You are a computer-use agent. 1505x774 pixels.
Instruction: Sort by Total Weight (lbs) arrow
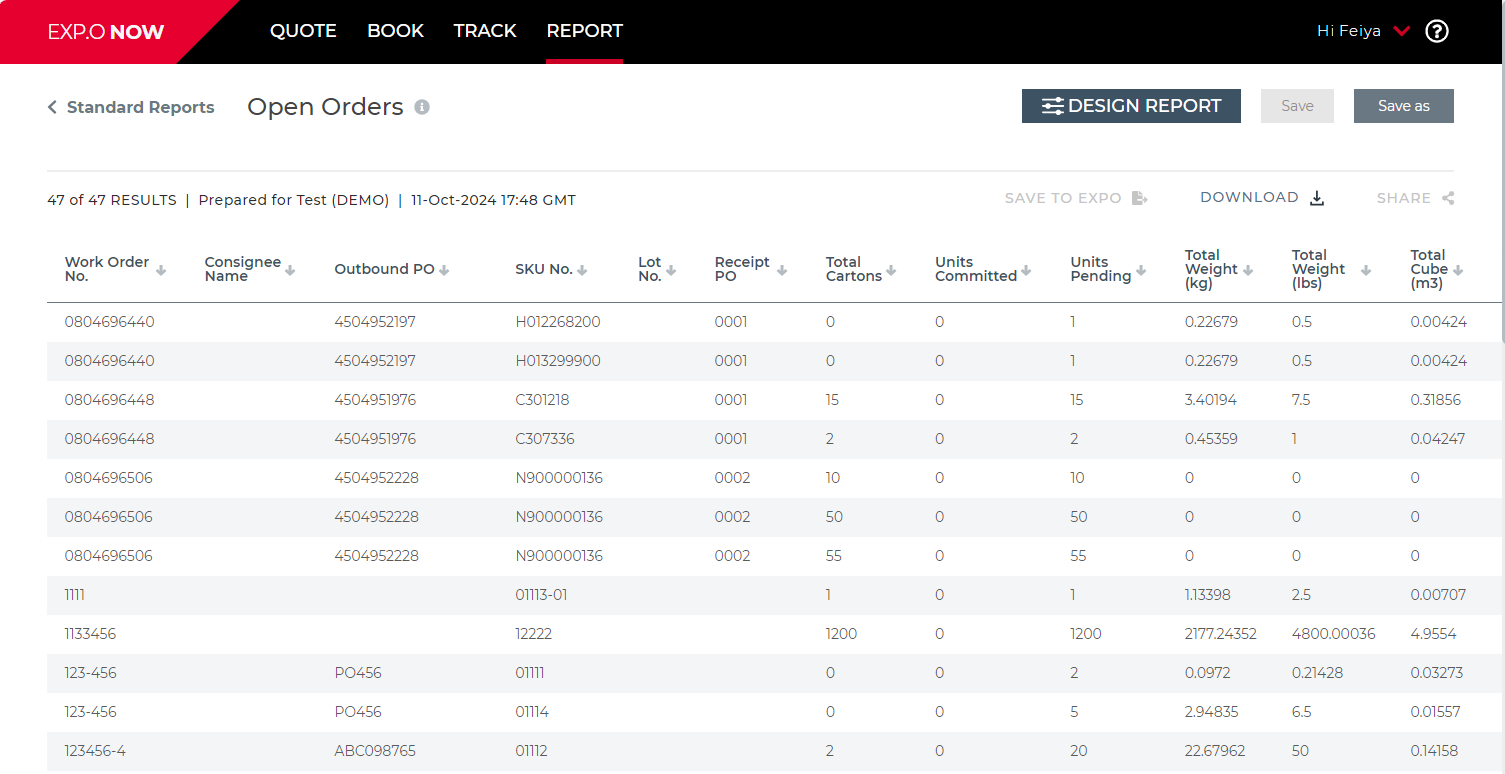[1366, 270]
